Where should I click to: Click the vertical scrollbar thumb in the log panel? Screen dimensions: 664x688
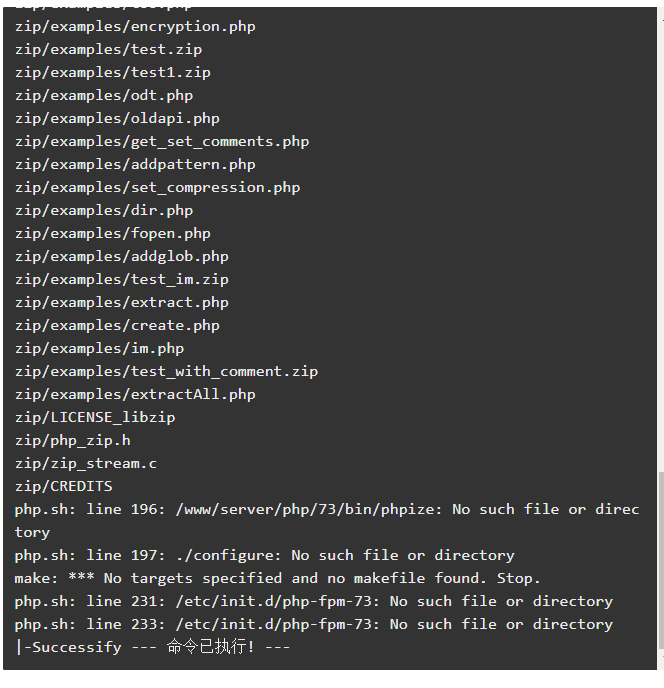click(661, 560)
